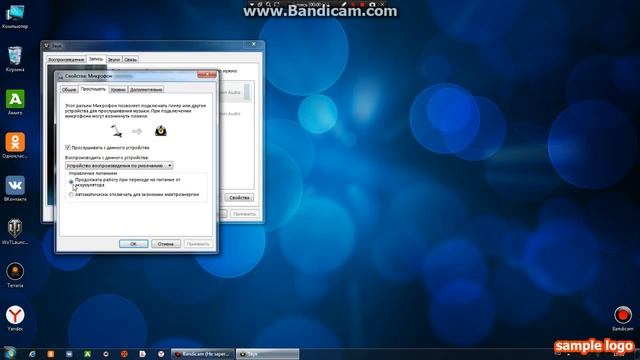Click Применить in the Звук window
The image size is (640, 360).
pos(244,214)
